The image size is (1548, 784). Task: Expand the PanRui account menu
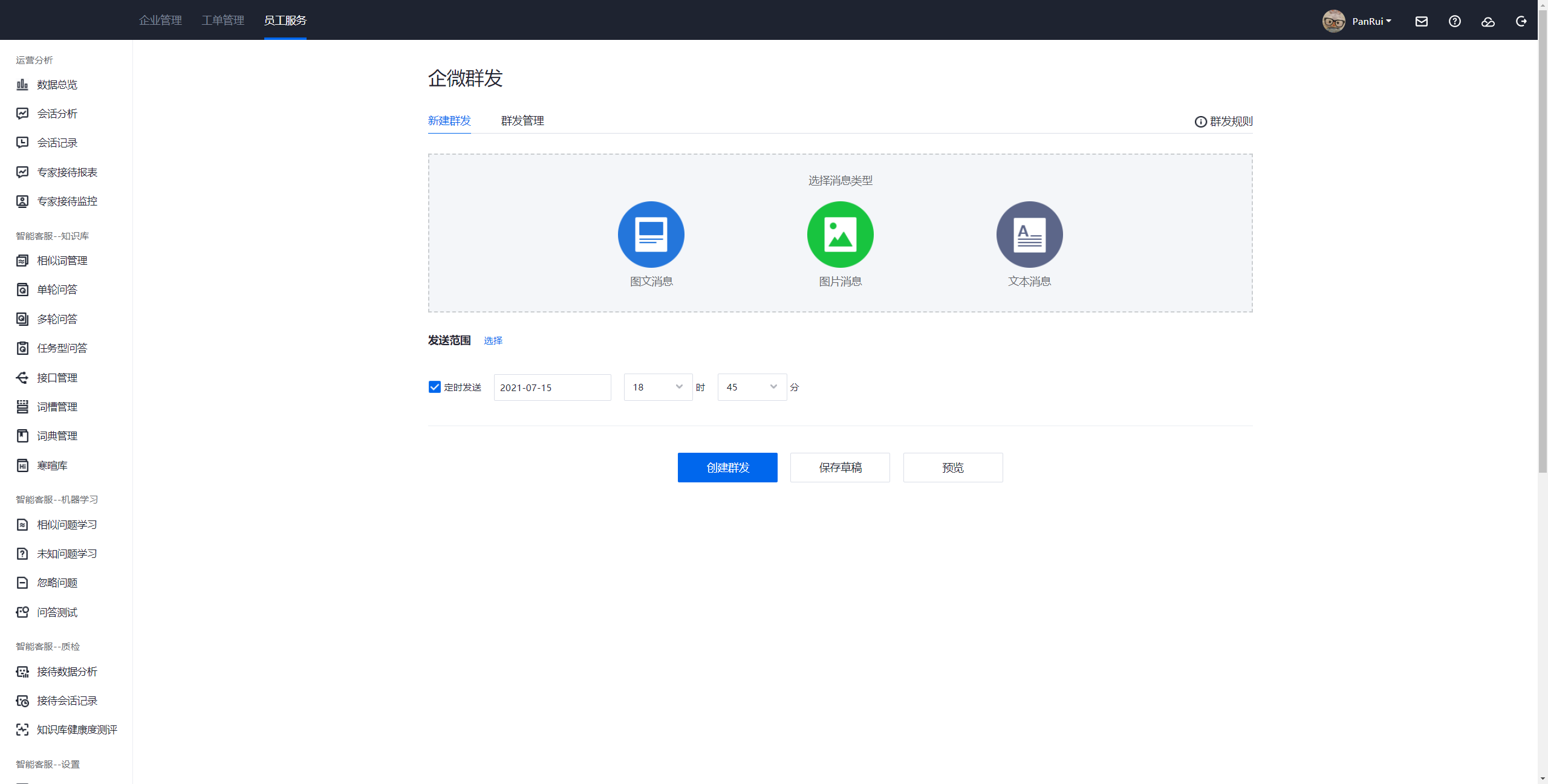(x=1372, y=21)
